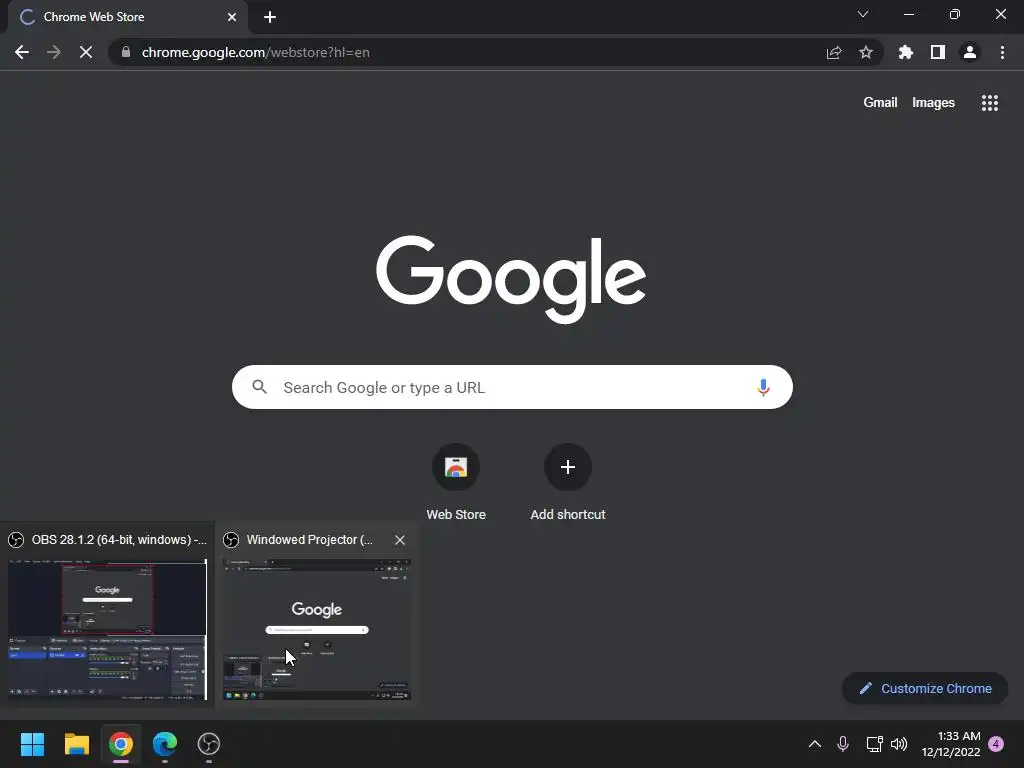This screenshot has width=1024, height=768.
Task: Close the Chrome Web Store tab
Action: [x=232, y=17]
